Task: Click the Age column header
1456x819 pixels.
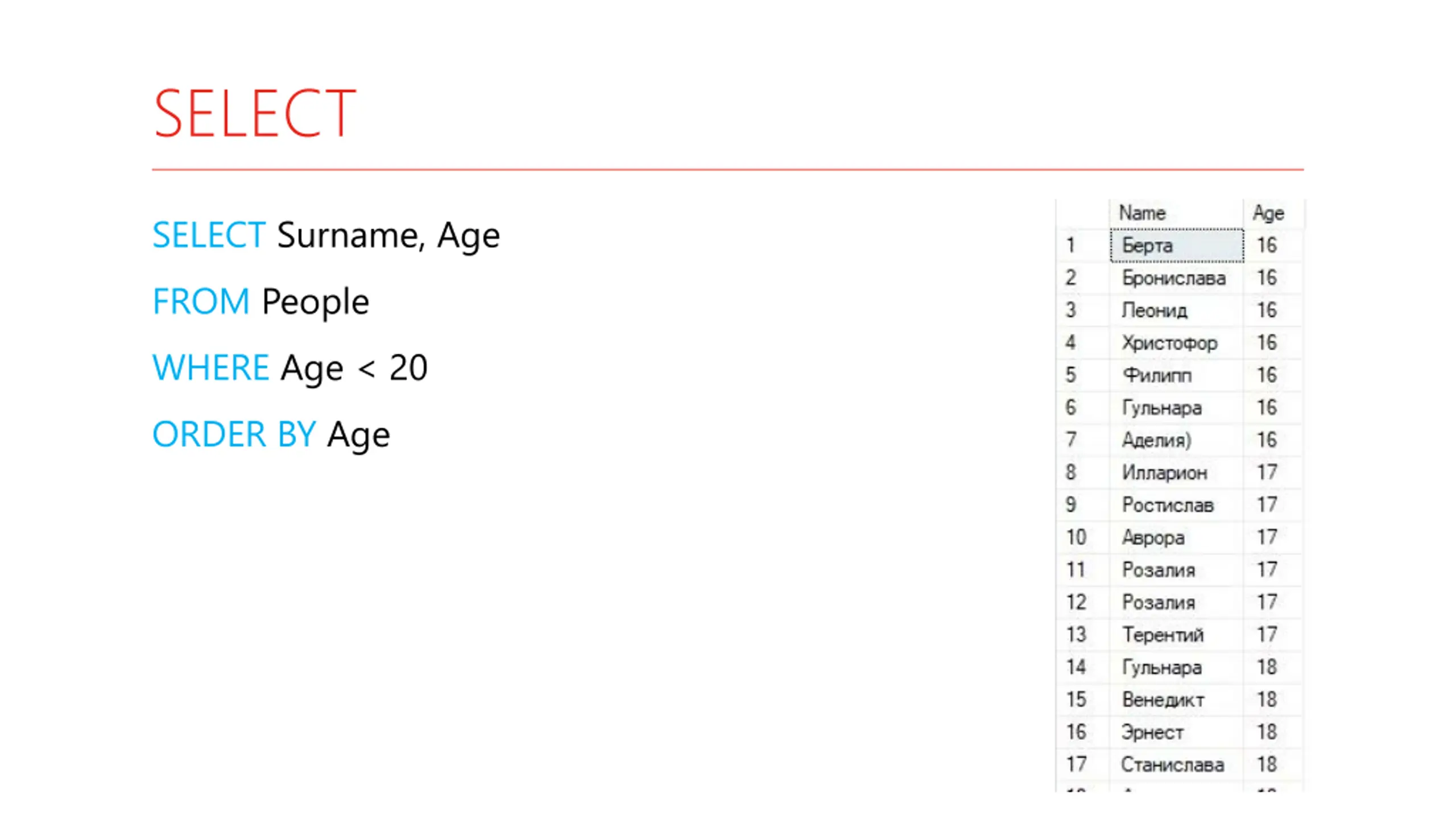Action: point(1272,213)
